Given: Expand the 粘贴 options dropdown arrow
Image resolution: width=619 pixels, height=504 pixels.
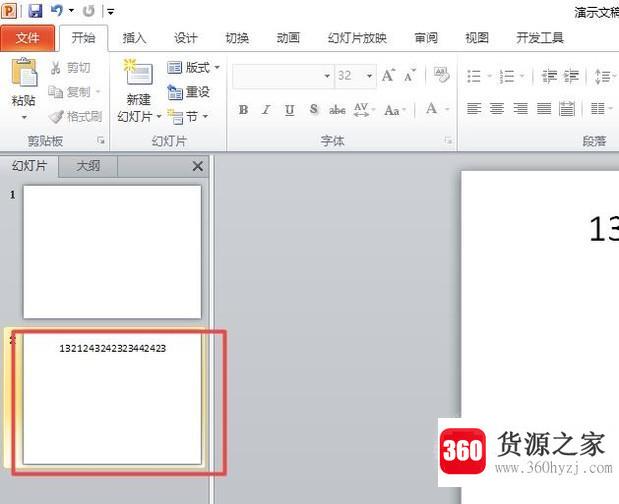Looking at the screenshot, I should pos(24,118).
